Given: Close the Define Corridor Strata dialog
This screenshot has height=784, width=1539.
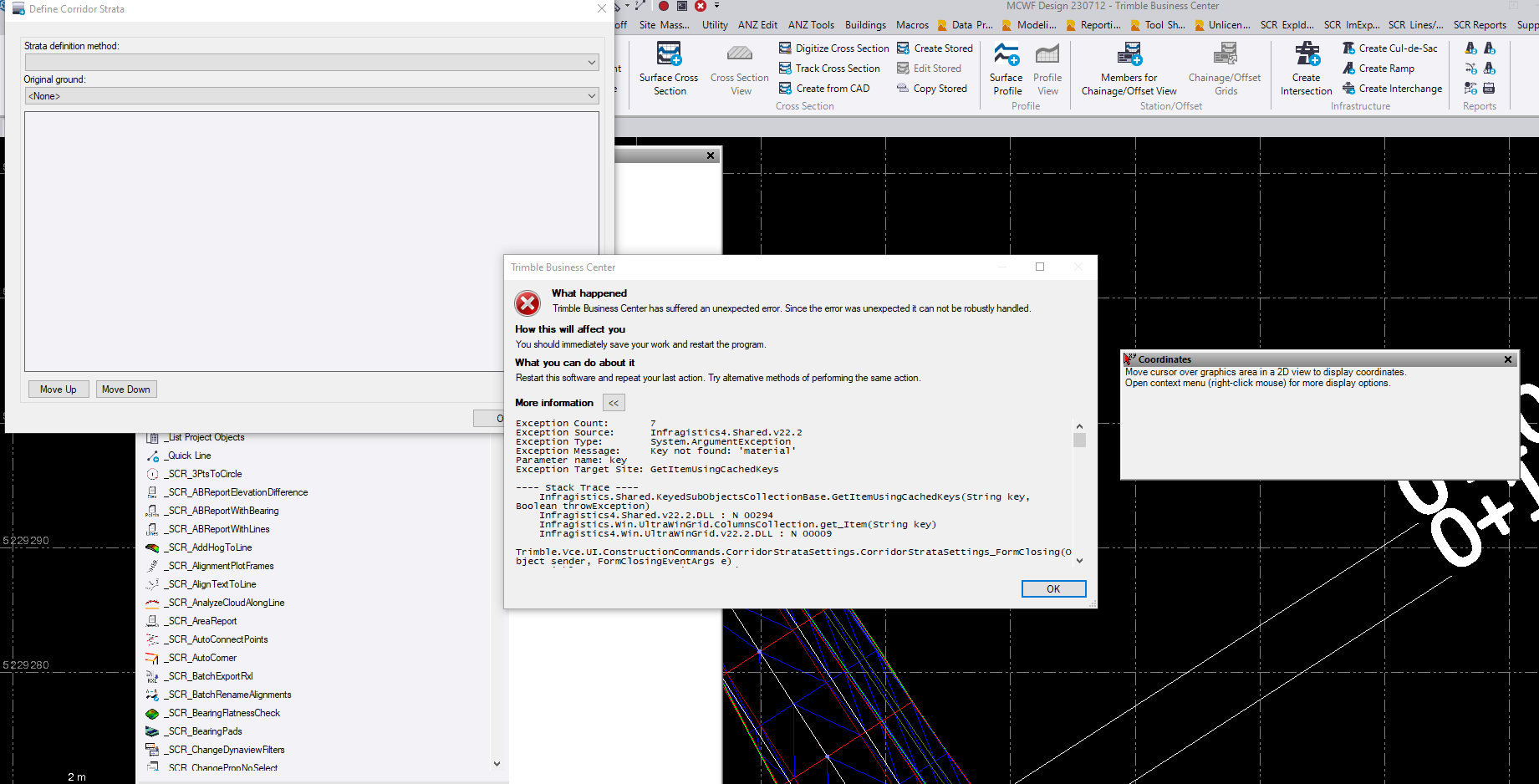Looking at the screenshot, I should 602,9.
